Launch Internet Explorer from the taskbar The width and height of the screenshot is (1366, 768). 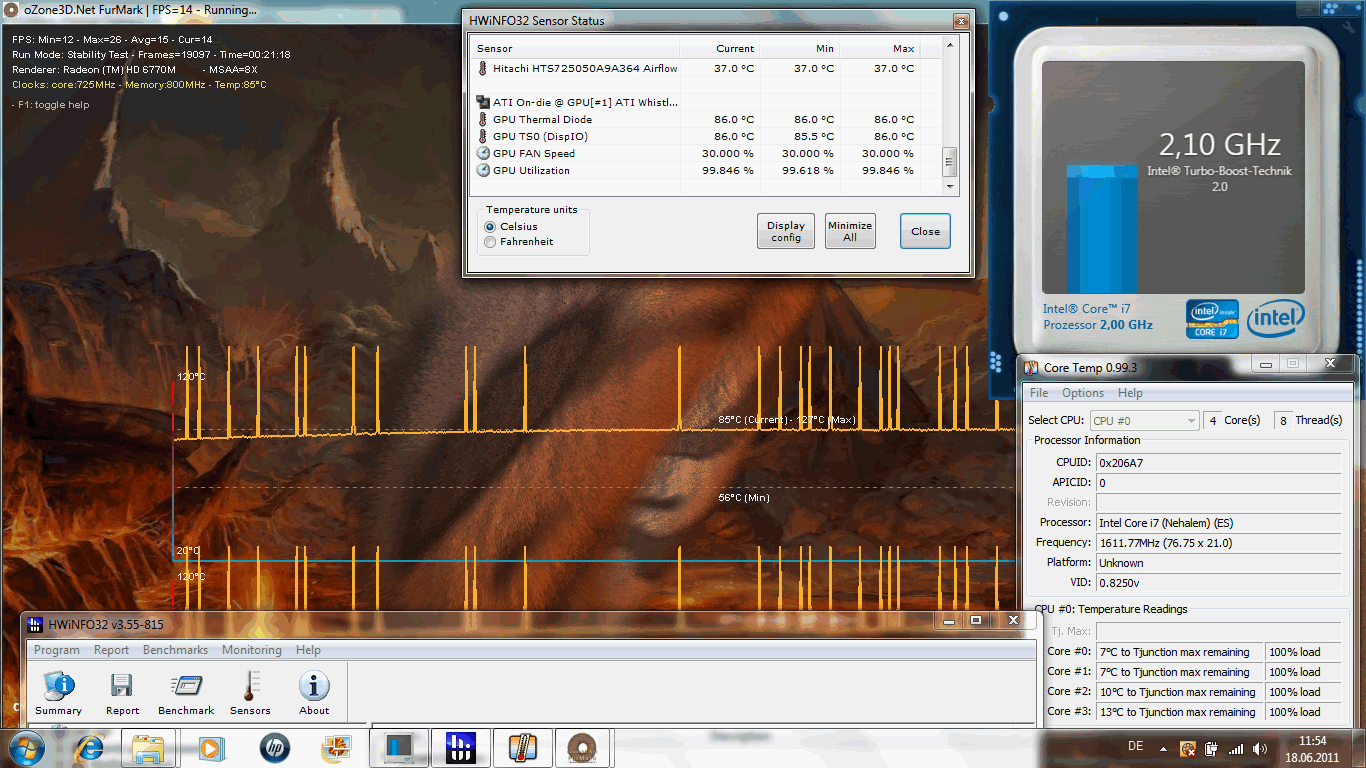coord(88,747)
